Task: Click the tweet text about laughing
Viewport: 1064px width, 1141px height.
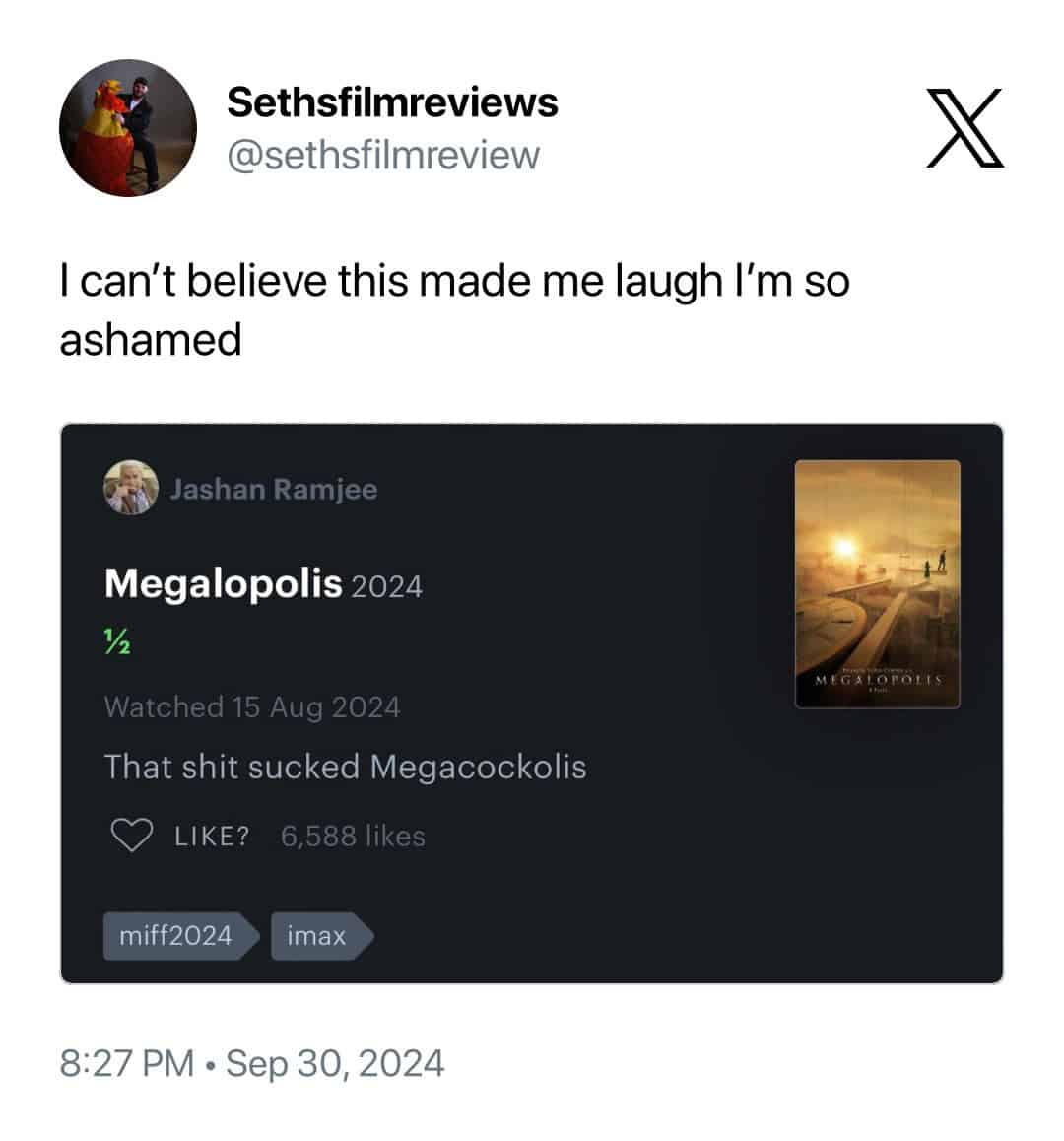Action: click(455, 310)
